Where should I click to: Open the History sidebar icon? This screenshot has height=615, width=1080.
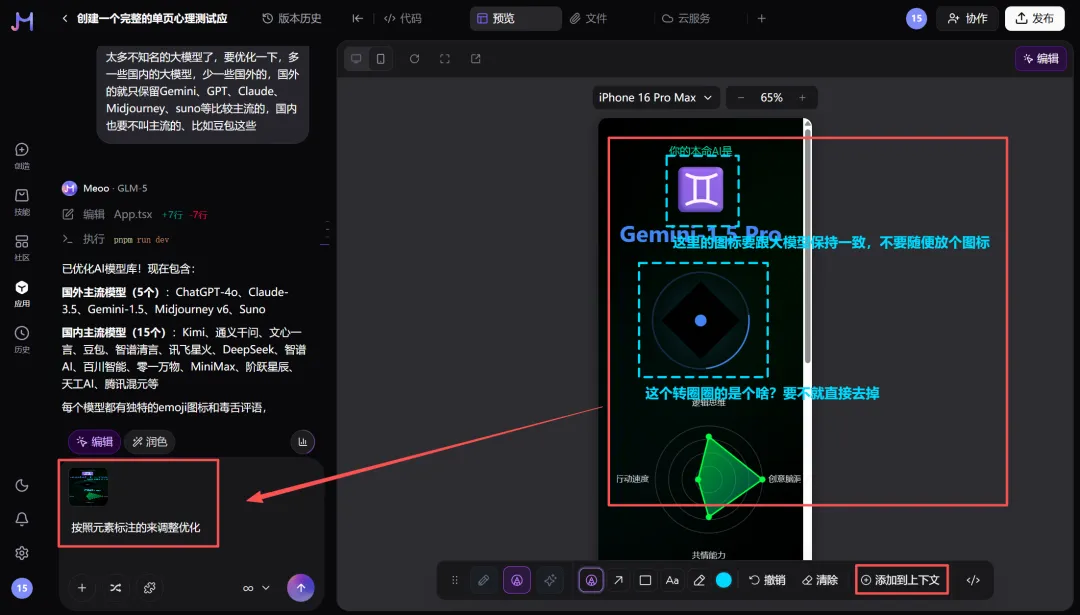[x=22, y=339]
